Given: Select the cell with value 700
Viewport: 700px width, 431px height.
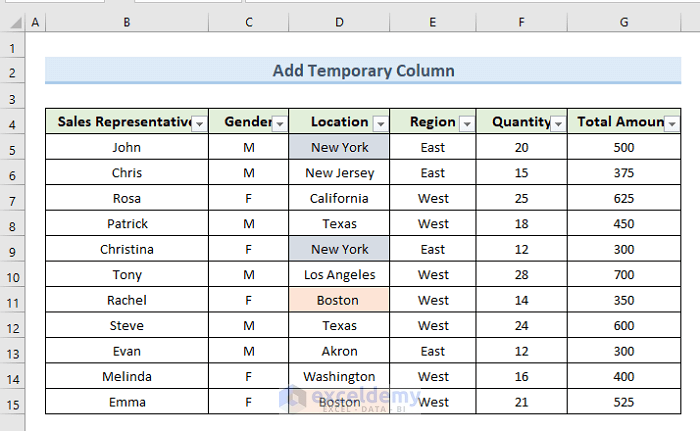Looking at the screenshot, I should [624, 274].
